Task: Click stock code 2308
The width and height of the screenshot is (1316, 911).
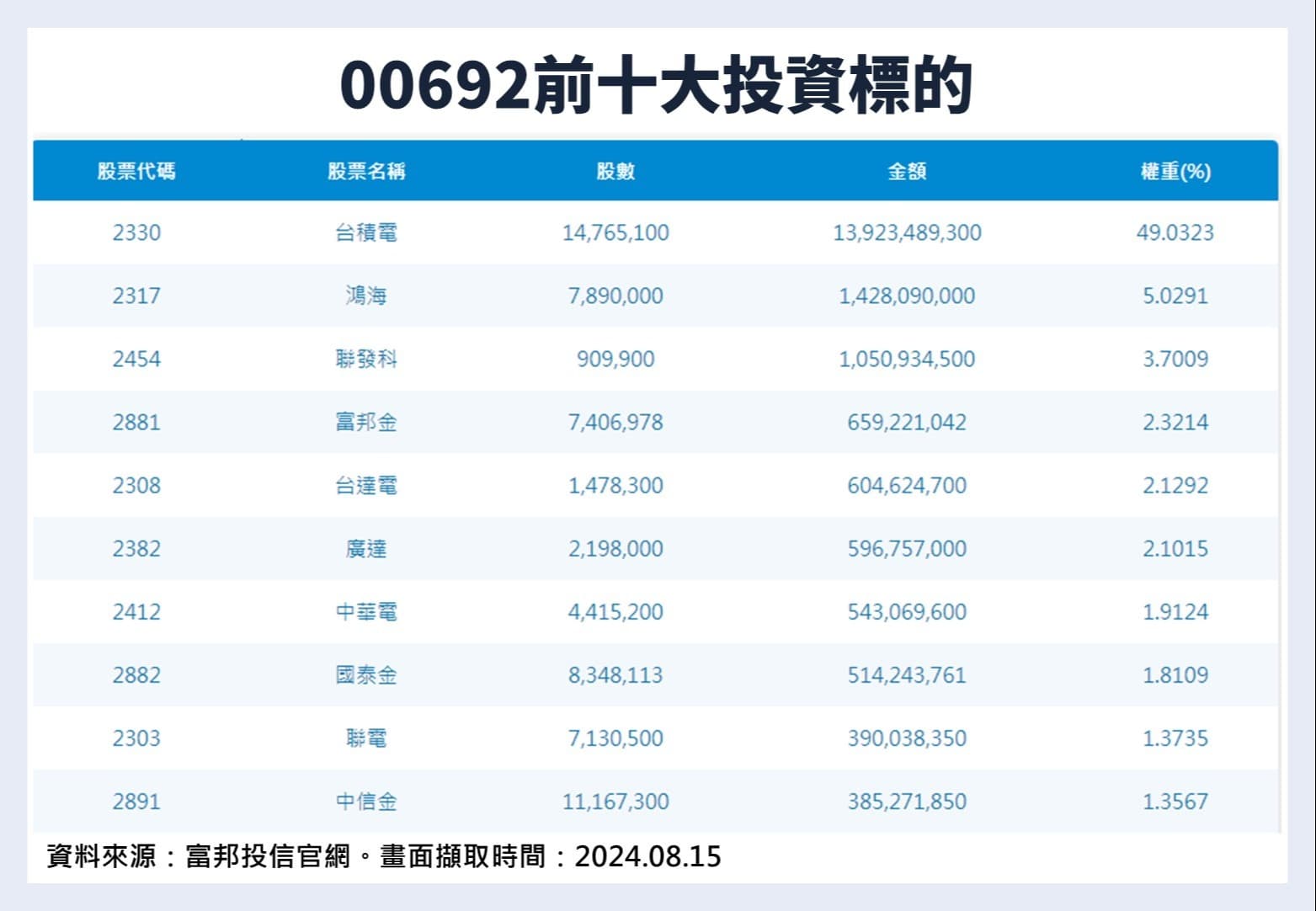Action: [x=136, y=485]
